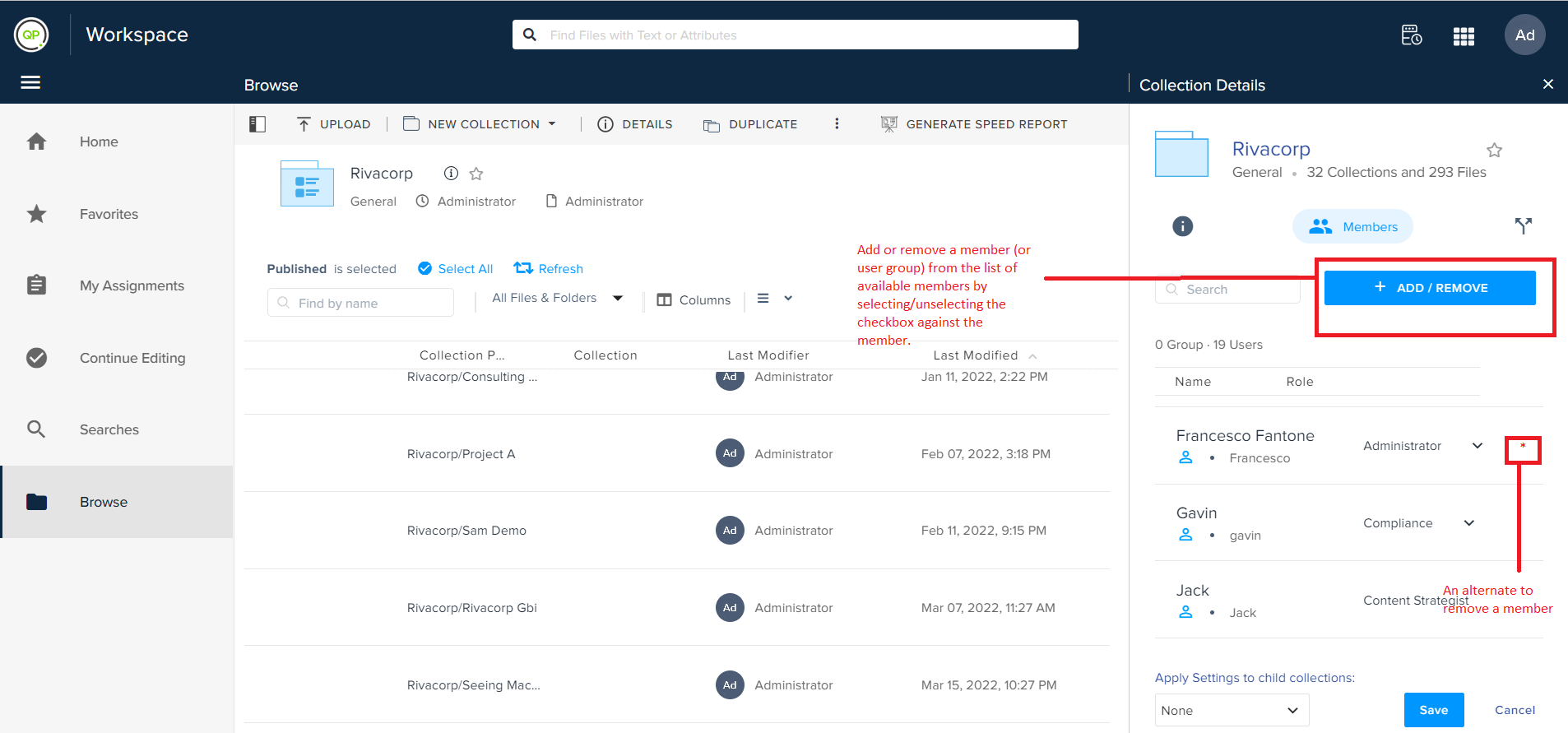Click the My Assignments clipboard icon

pyautogui.click(x=36, y=285)
